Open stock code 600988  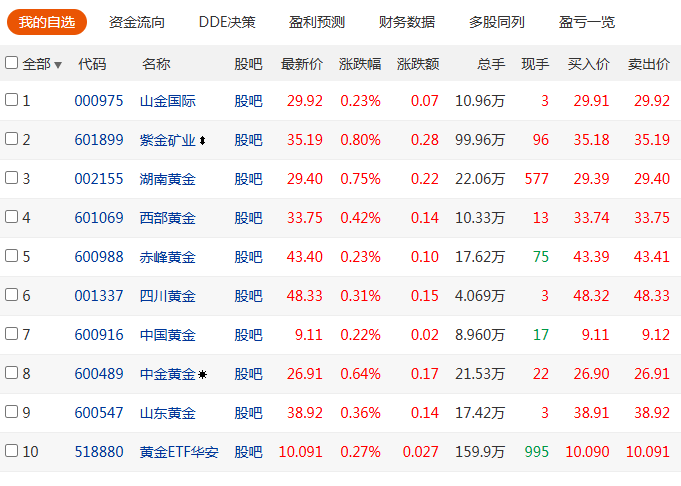(x=99, y=257)
